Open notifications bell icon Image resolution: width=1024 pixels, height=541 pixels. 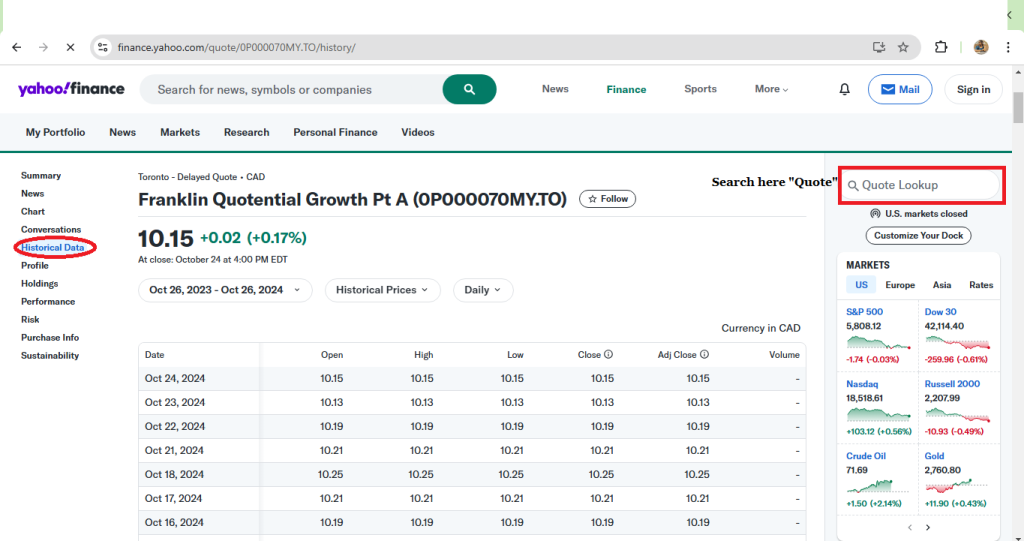[x=844, y=90]
